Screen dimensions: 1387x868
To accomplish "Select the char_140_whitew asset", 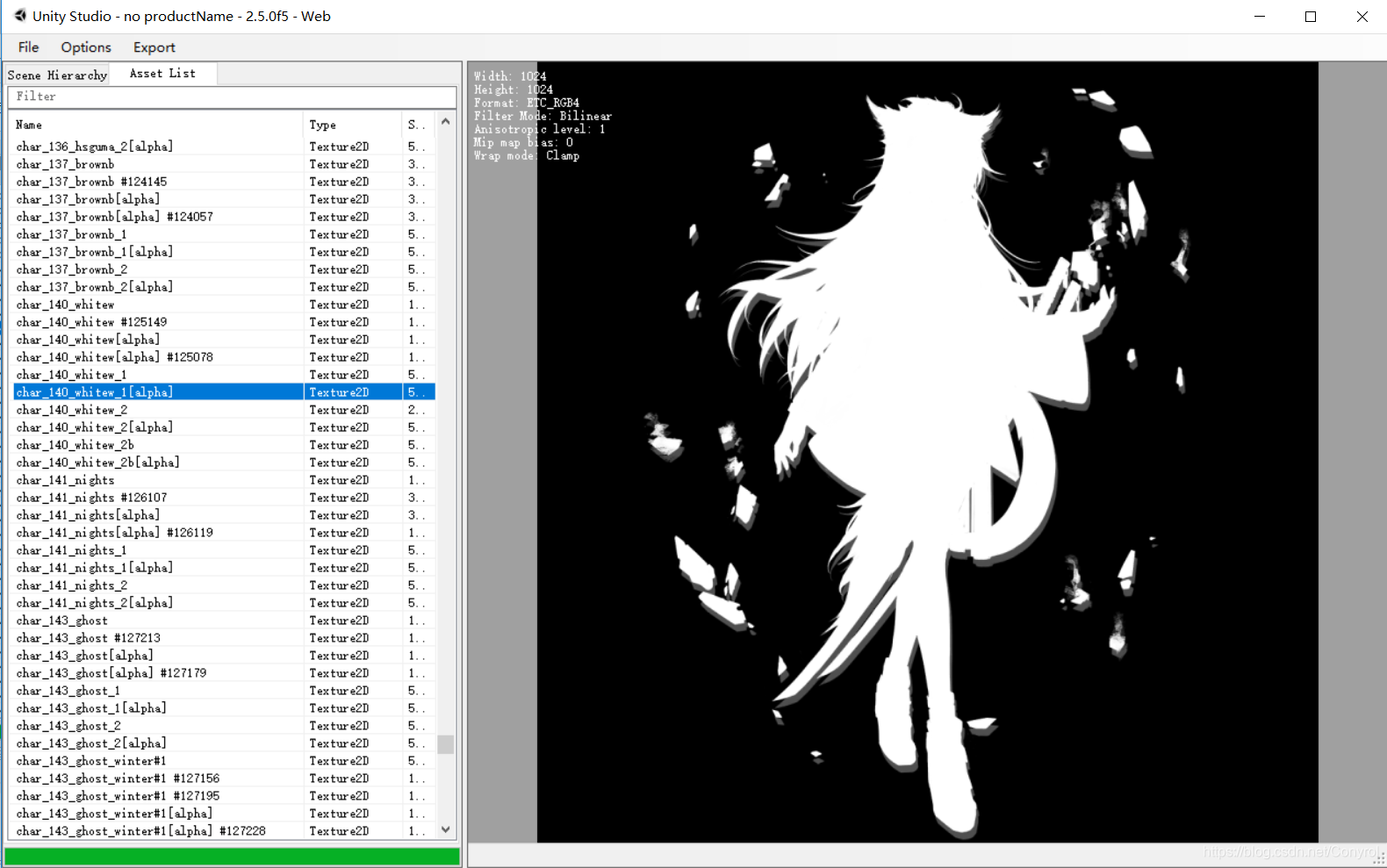I will (224, 305).
